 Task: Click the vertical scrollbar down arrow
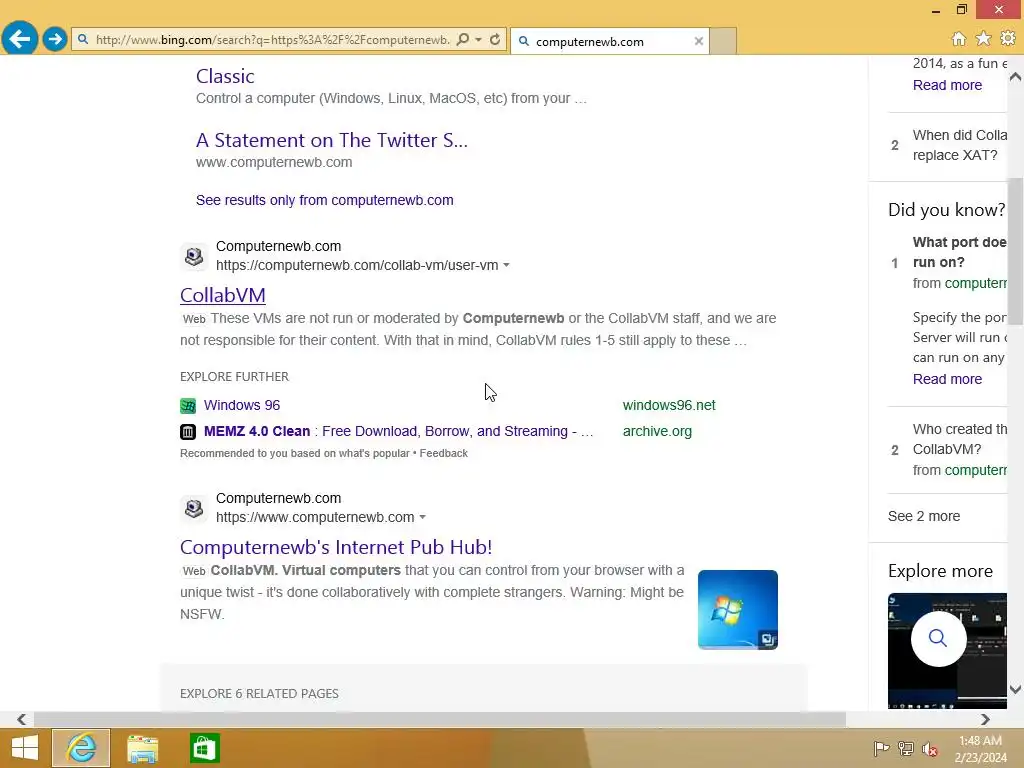pyautogui.click(x=1016, y=689)
